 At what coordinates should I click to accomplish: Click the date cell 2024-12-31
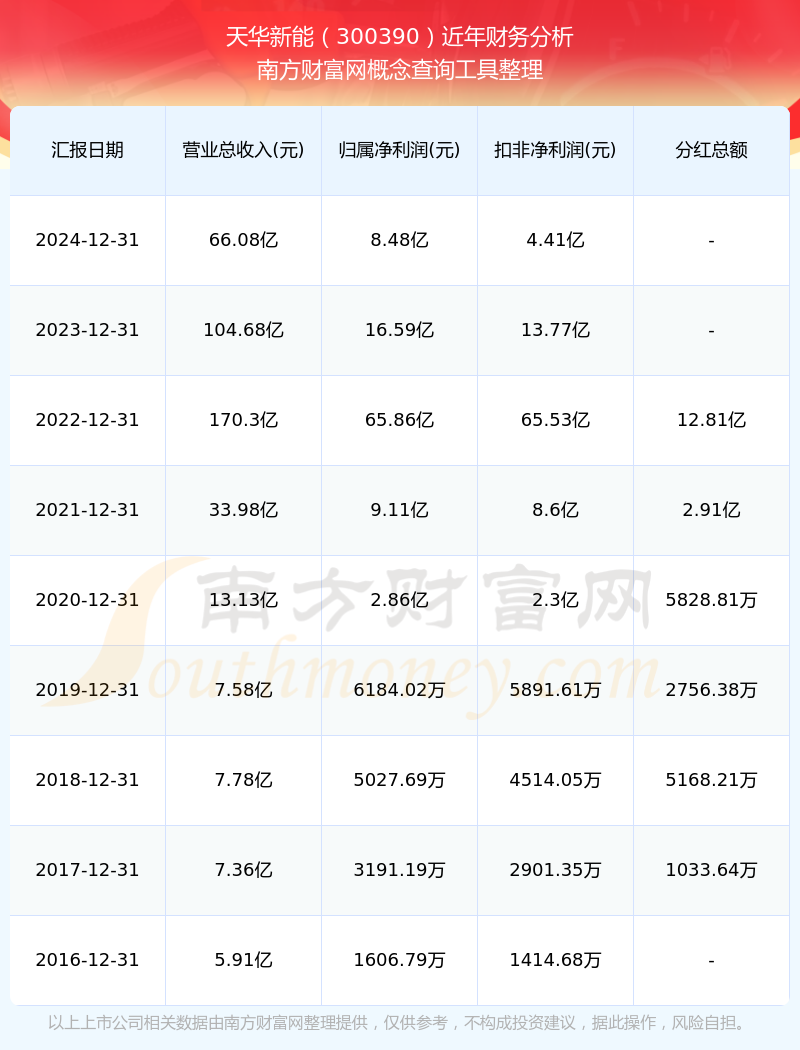coord(87,240)
